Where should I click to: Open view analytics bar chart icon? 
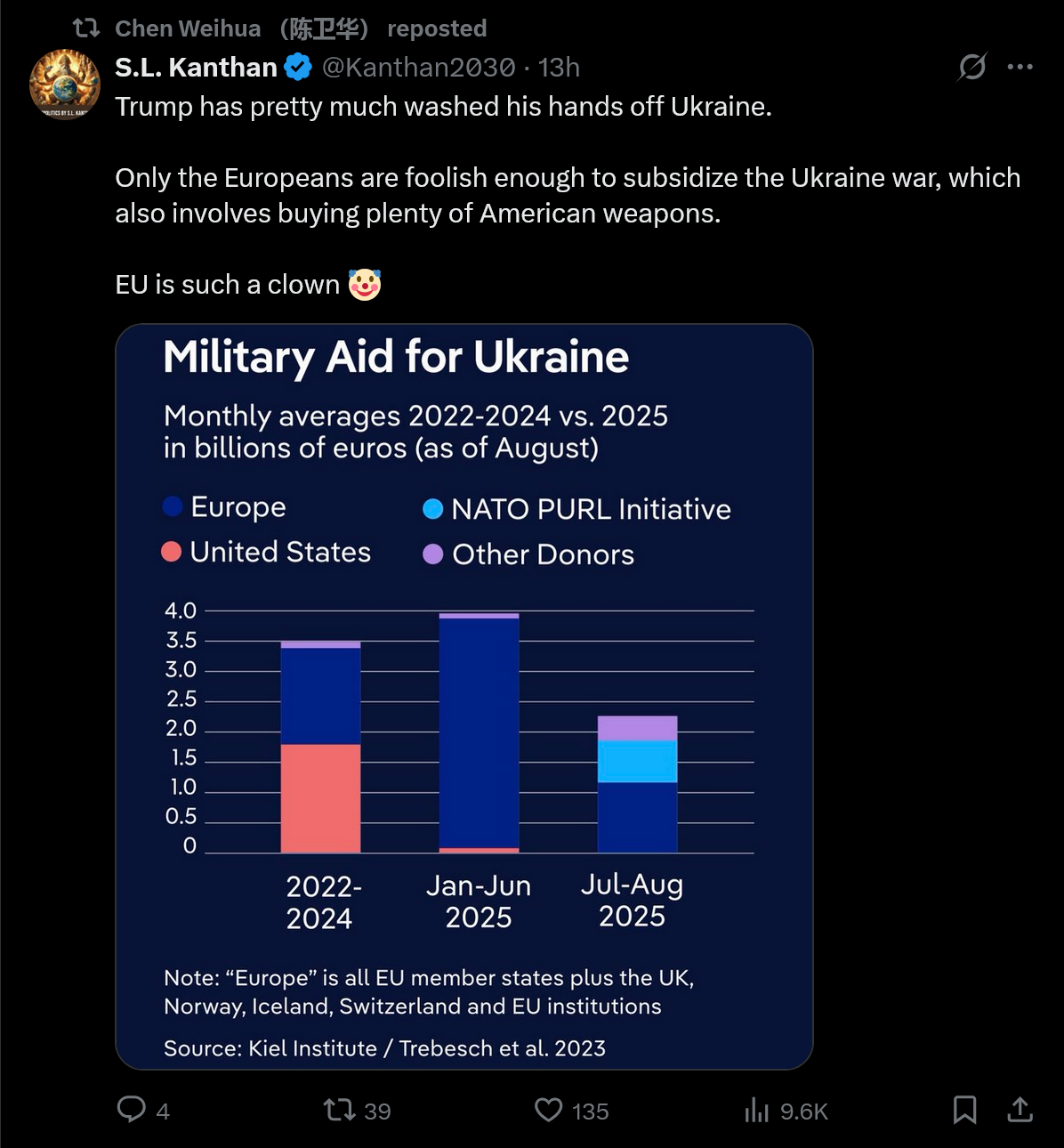point(757,1110)
